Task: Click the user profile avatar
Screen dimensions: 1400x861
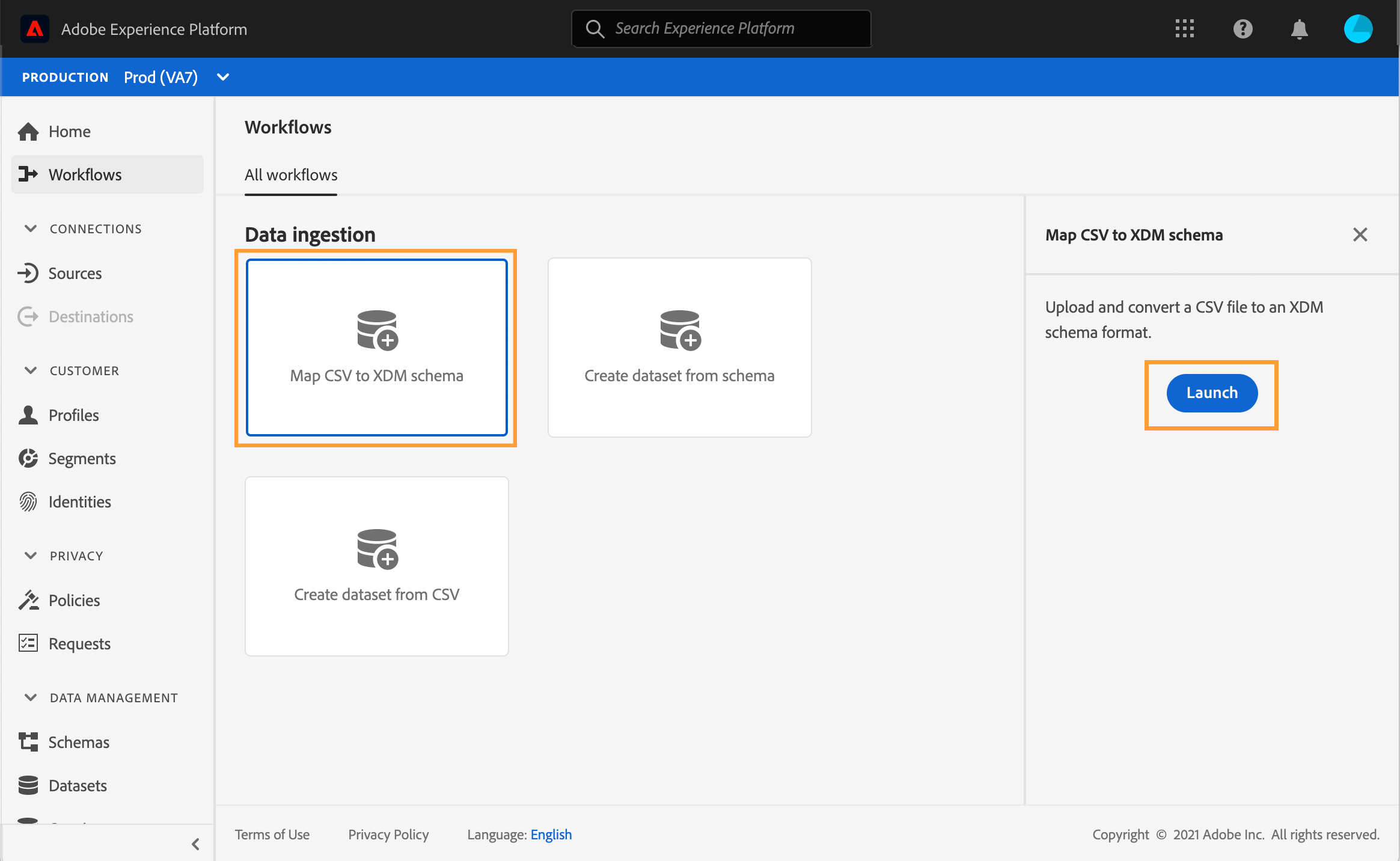Action: (1358, 29)
